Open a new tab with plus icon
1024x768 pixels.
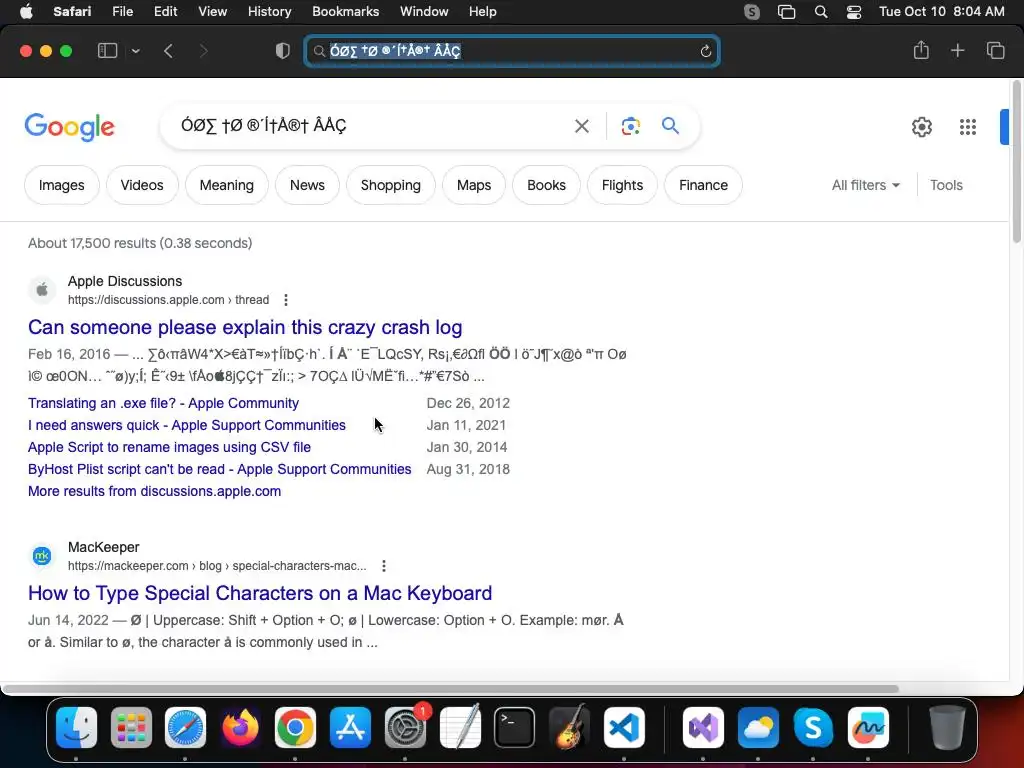pos(957,51)
